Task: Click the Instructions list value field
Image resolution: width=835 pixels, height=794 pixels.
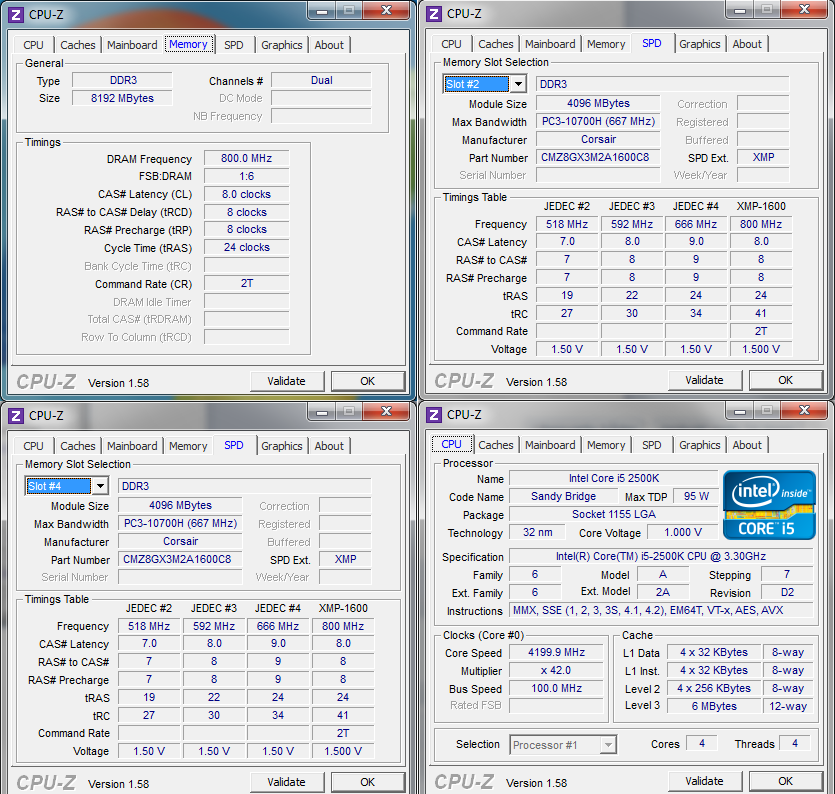Action: [x=661, y=610]
